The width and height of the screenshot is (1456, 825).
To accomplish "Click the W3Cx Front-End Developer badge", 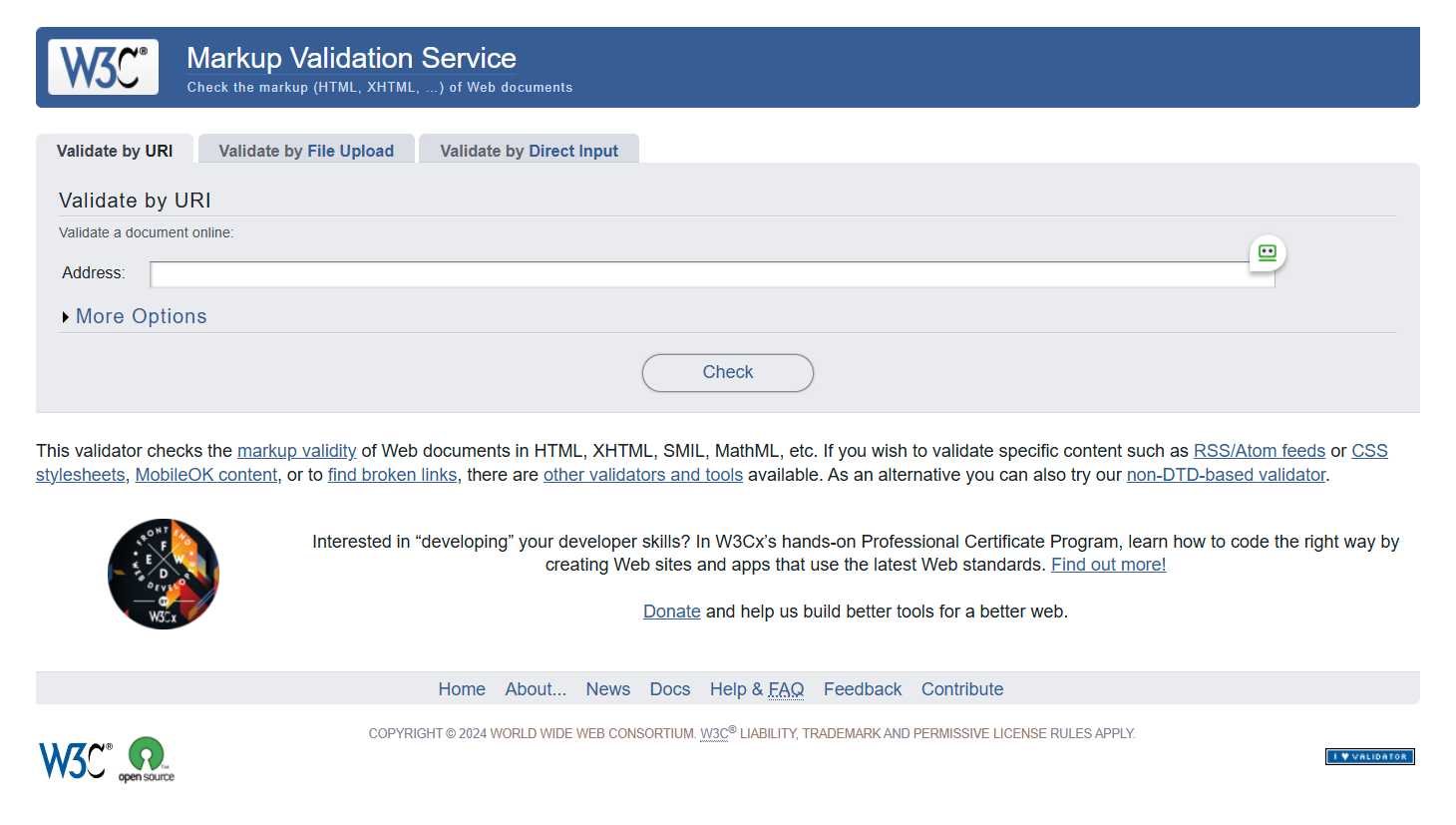I will click(164, 574).
